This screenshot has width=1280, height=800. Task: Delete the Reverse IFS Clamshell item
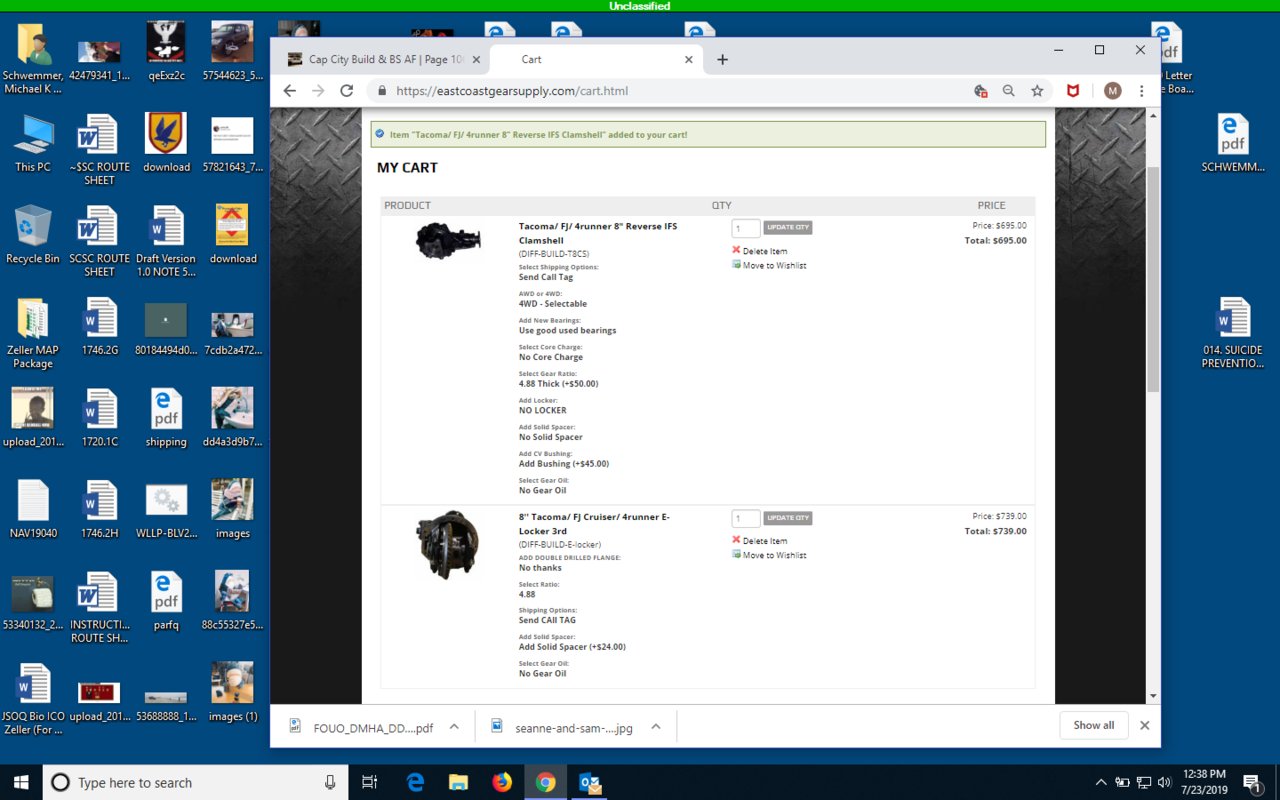(760, 251)
